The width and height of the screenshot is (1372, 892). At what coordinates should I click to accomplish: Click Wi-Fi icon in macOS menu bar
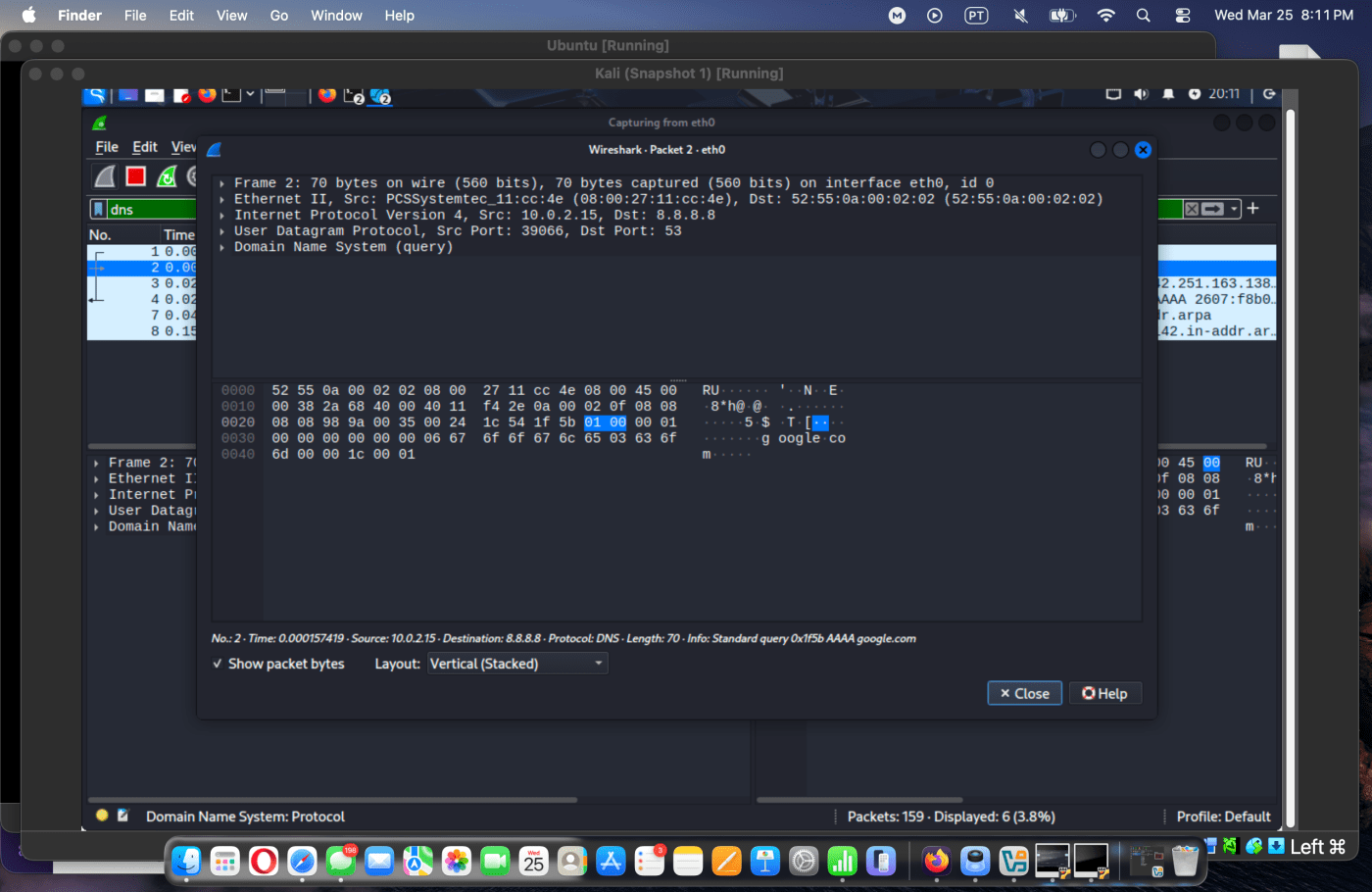pyautogui.click(x=1105, y=15)
